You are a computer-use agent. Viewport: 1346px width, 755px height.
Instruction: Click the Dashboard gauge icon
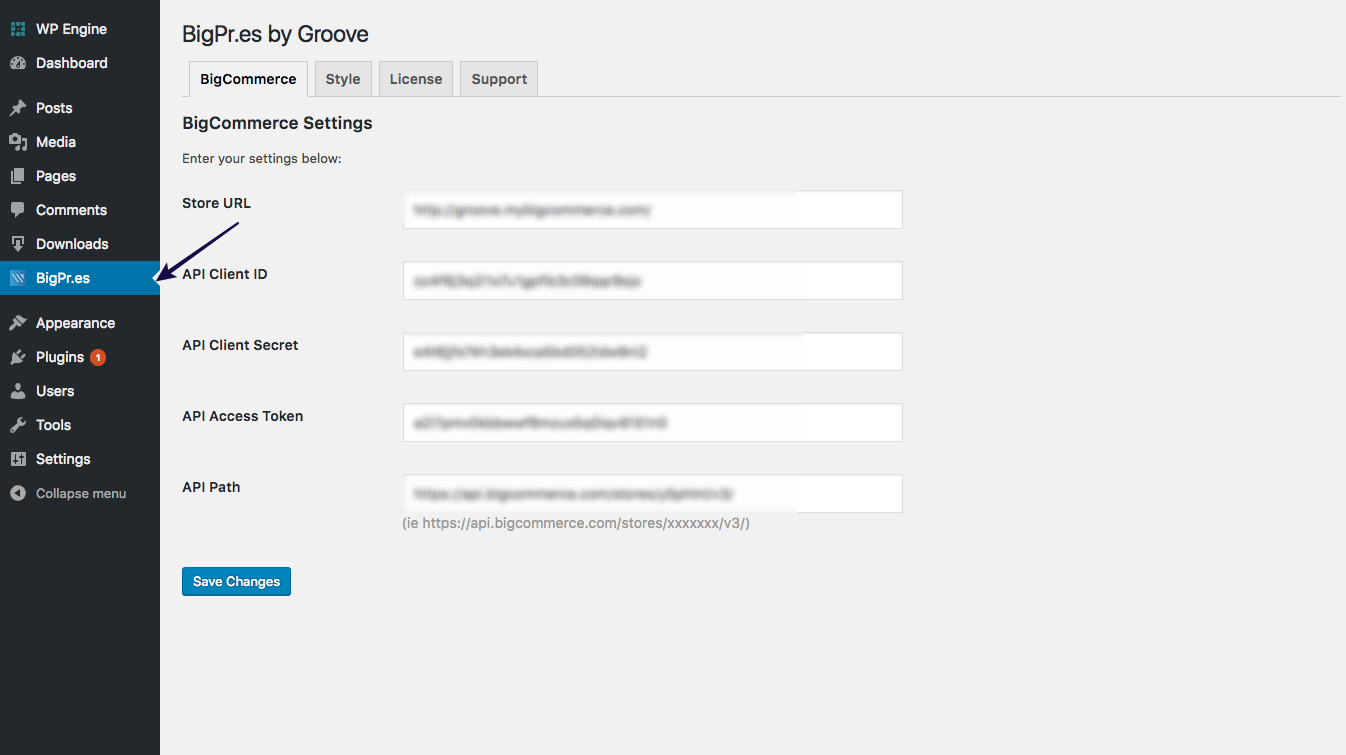(x=18, y=63)
